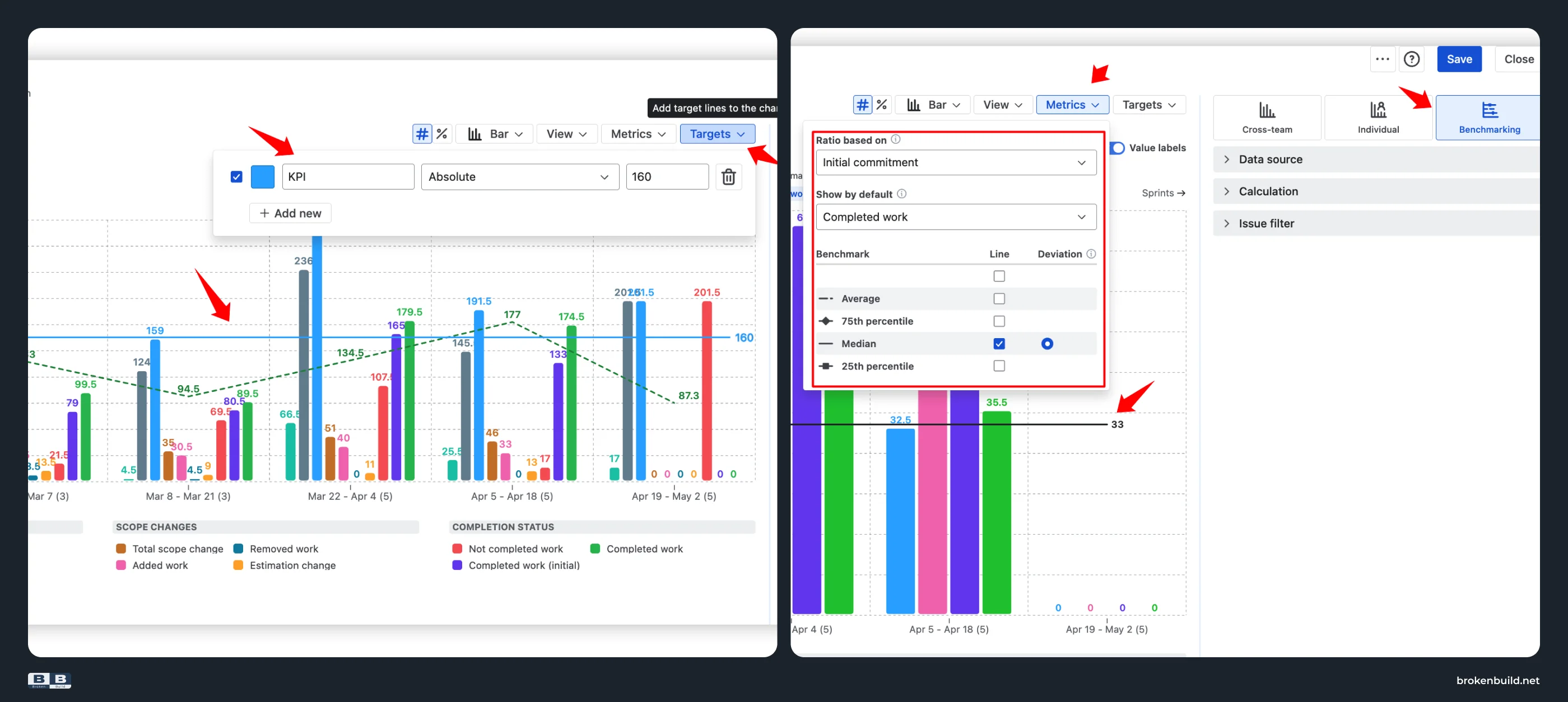The image size is (1568, 702).
Task: Open View dropdown in right panel toolbar
Action: 1003,105
